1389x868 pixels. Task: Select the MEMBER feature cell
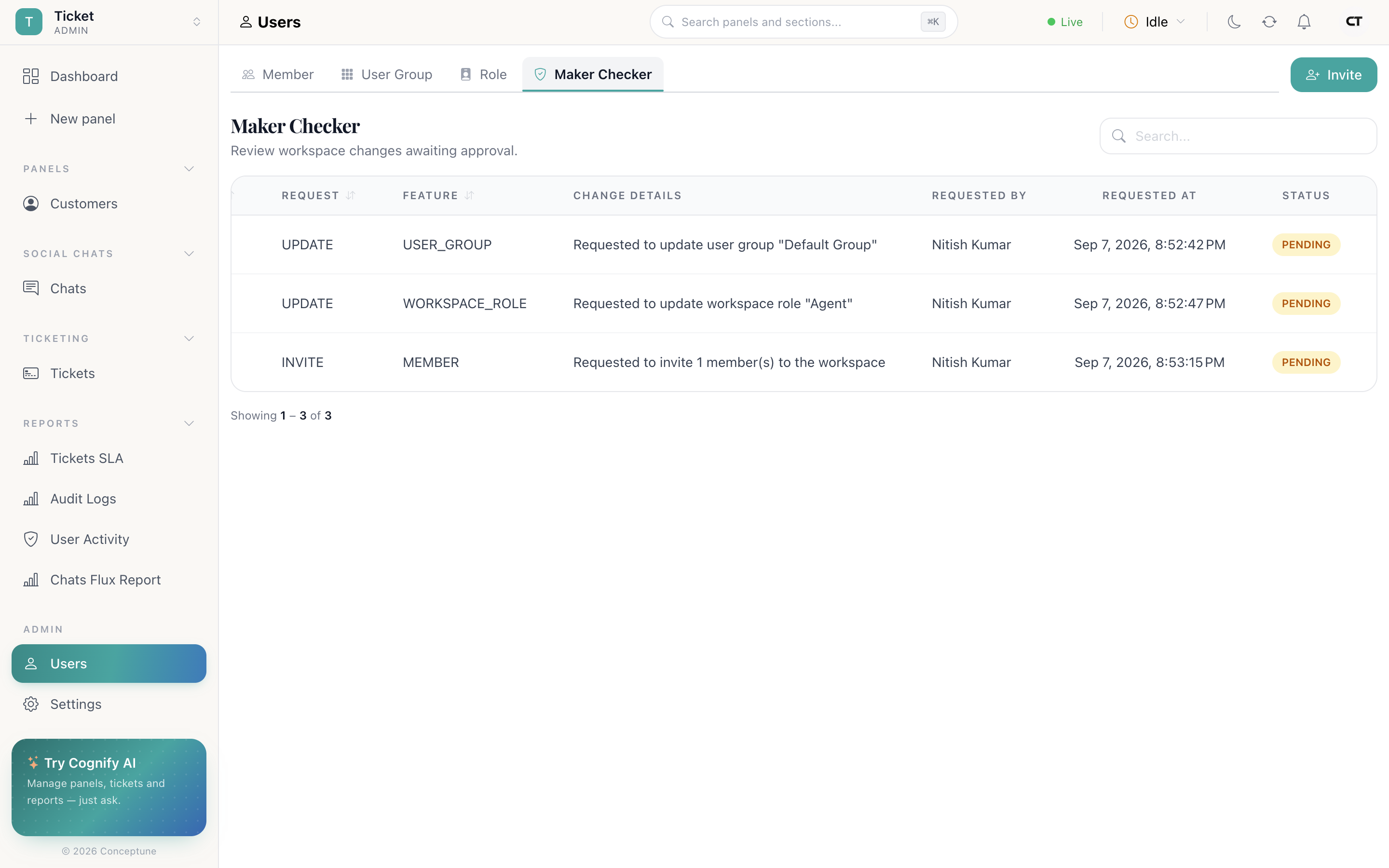point(431,362)
